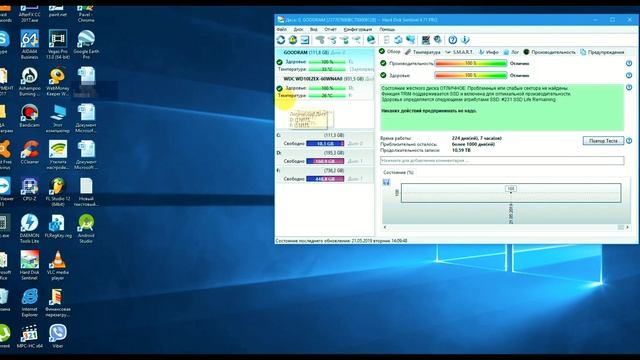Open CCleaner desktop shortcut

click(x=29, y=152)
